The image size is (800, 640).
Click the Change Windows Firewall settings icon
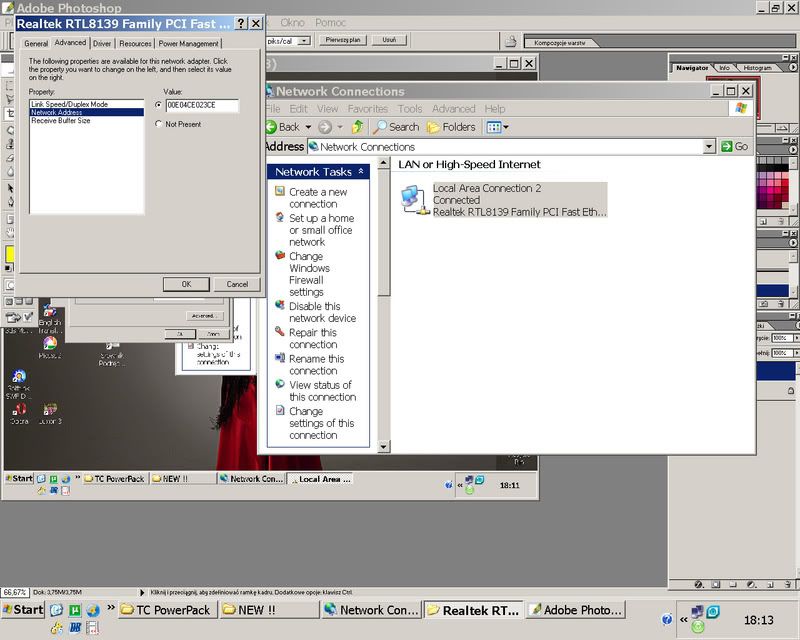click(x=280, y=255)
